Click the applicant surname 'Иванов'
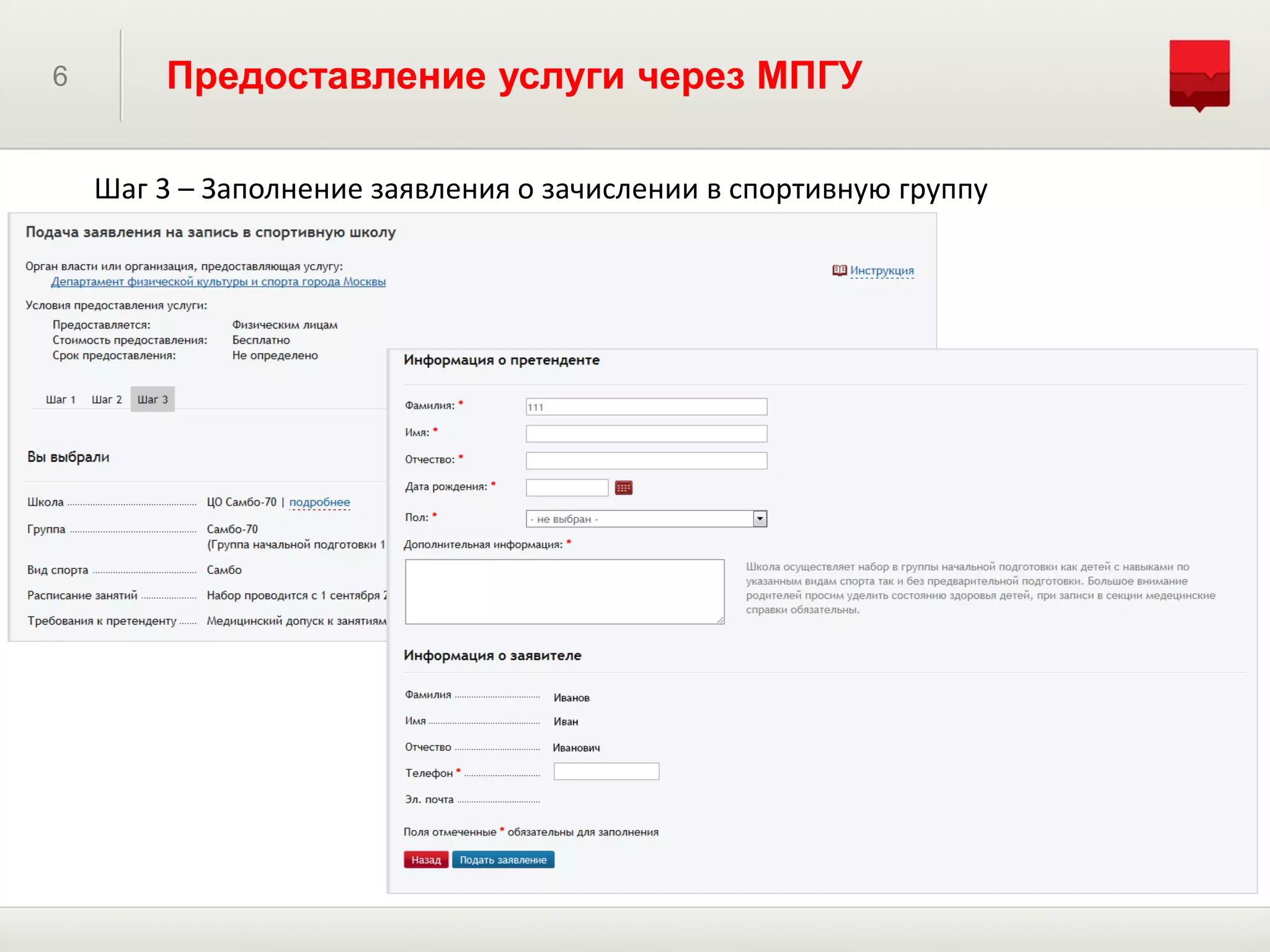Screen dimensions: 1270x952 coord(571,698)
